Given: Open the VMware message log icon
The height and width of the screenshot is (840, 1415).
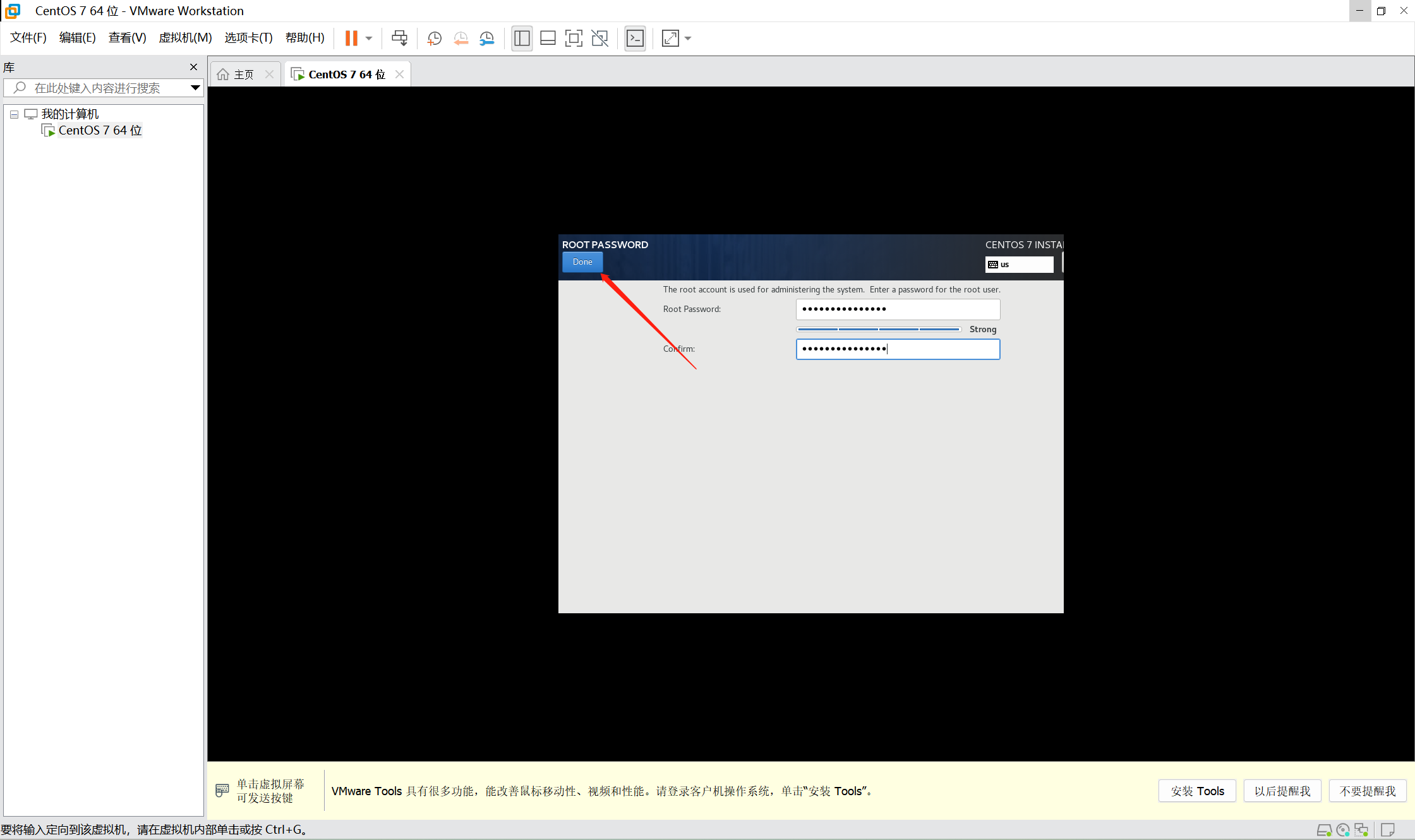Looking at the screenshot, I should pyautogui.click(x=1388, y=829).
